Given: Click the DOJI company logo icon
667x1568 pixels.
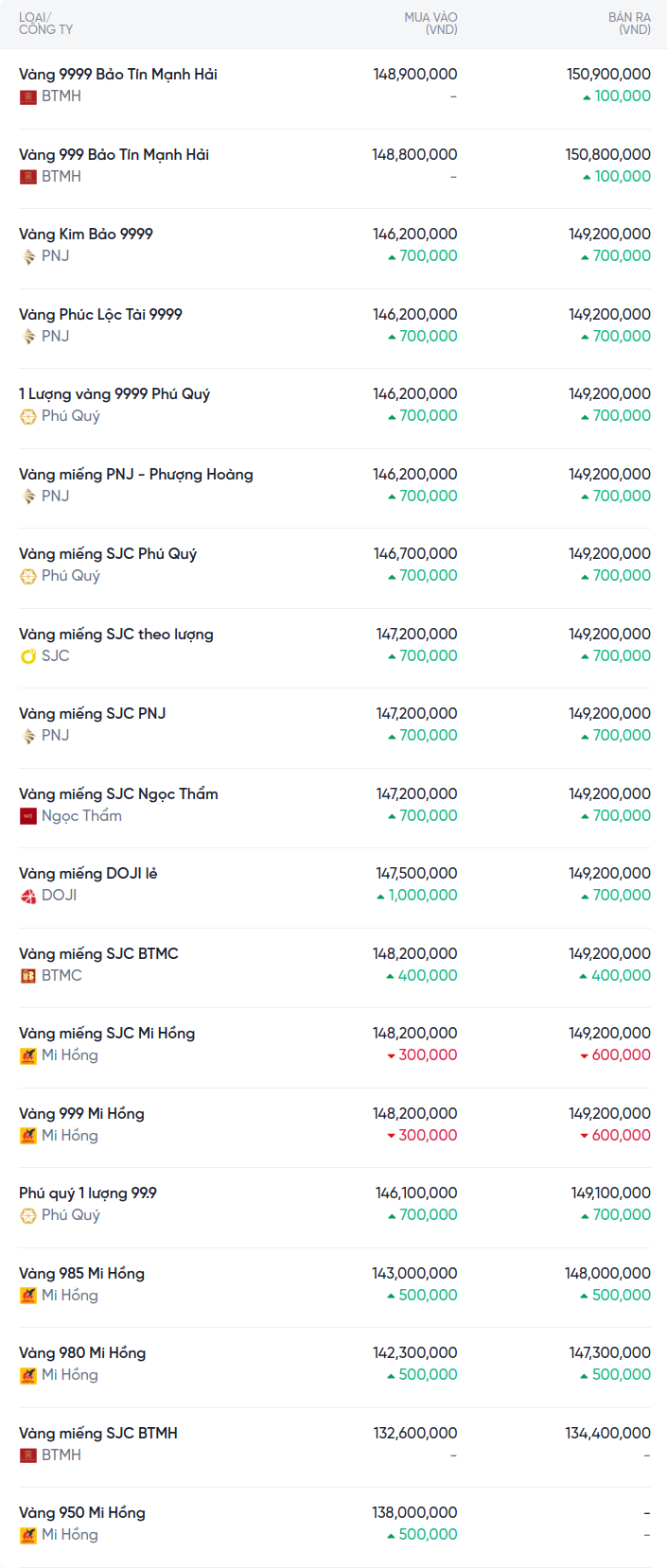Looking at the screenshot, I should click(28, 896).
